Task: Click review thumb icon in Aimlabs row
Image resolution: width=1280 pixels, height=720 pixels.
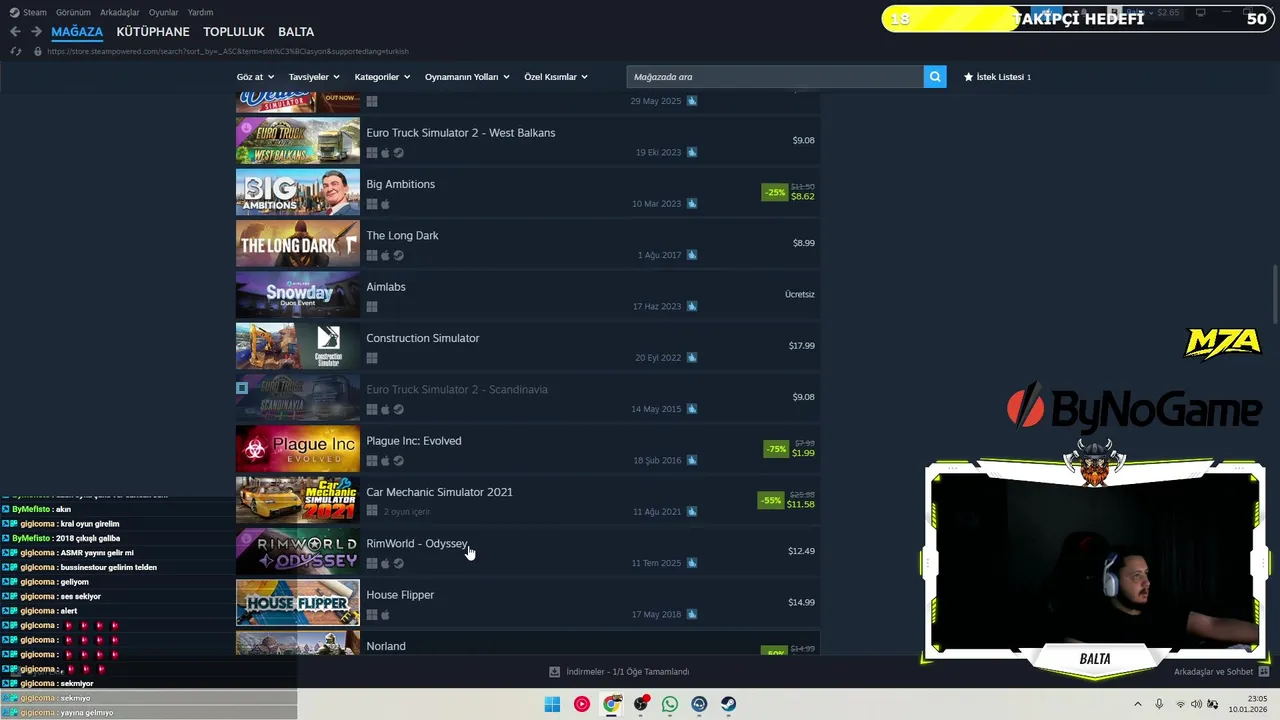Action: [x=692, y=307]
